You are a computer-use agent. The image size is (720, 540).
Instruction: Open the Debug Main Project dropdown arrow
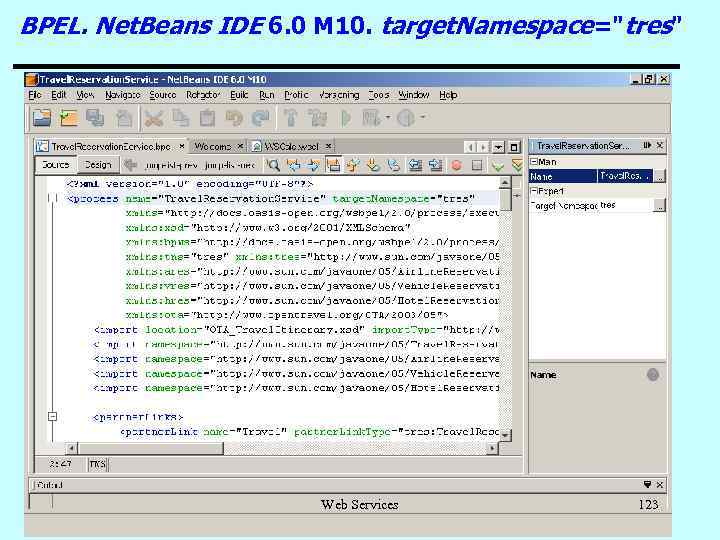tap(388, 118)
